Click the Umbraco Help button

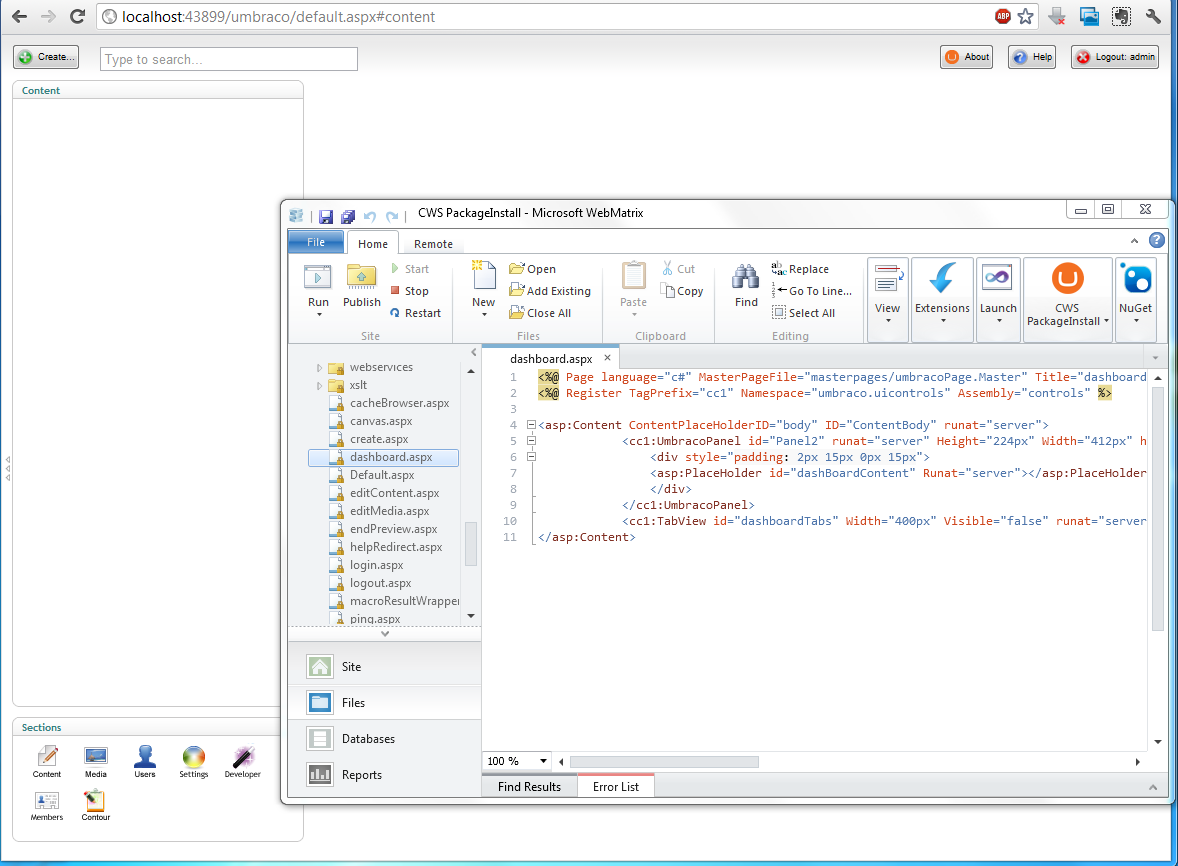[x=1032, y=57]
